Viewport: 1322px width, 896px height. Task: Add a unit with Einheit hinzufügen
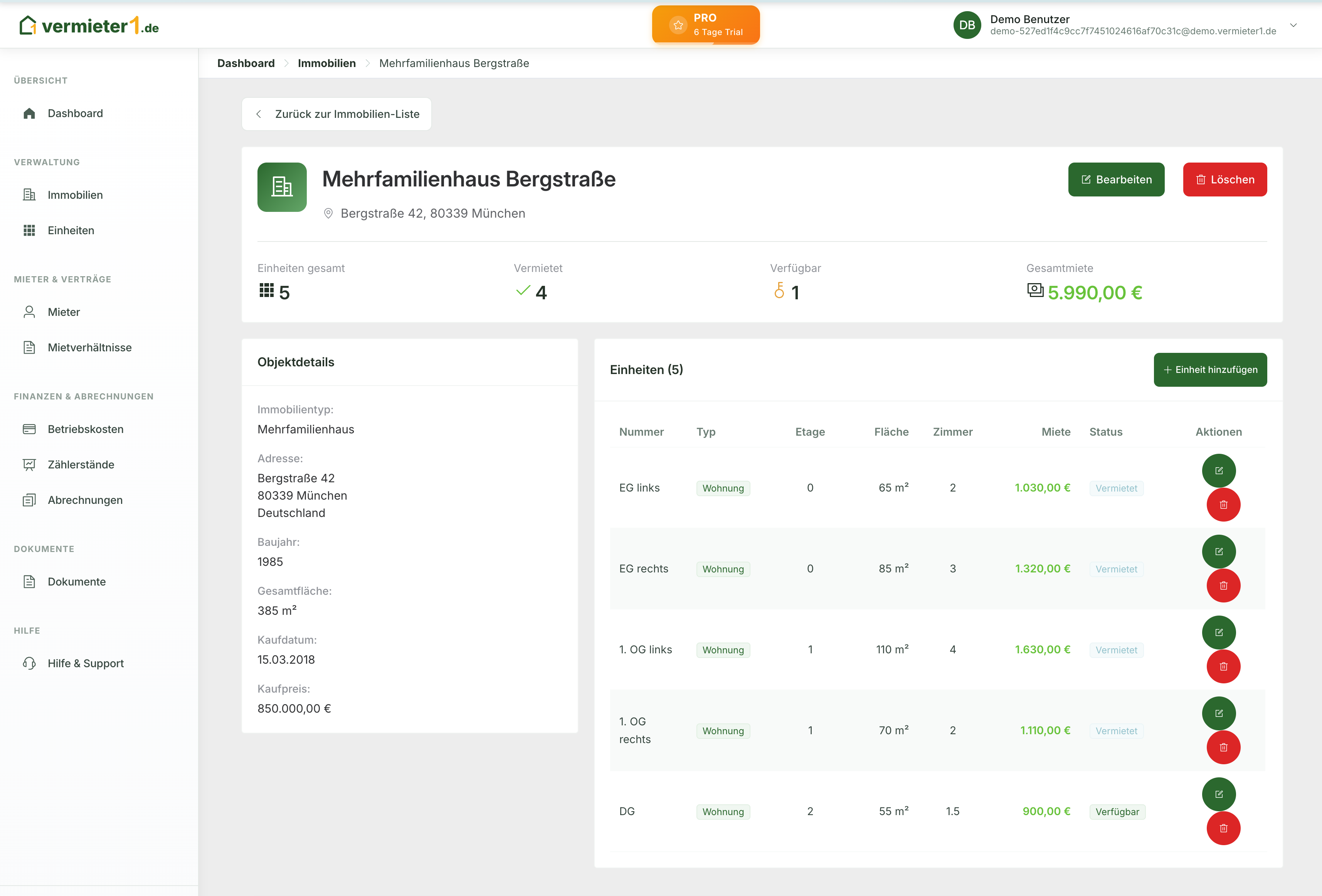point(1211,369)
